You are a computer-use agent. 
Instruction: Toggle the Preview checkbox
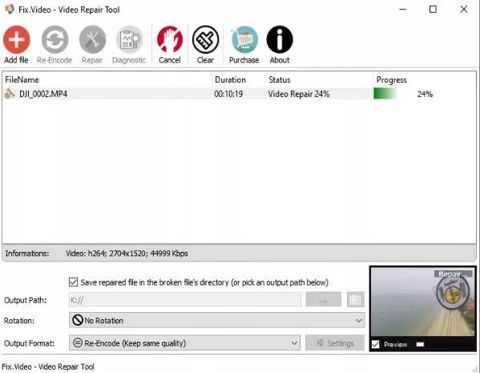point(376,344)
